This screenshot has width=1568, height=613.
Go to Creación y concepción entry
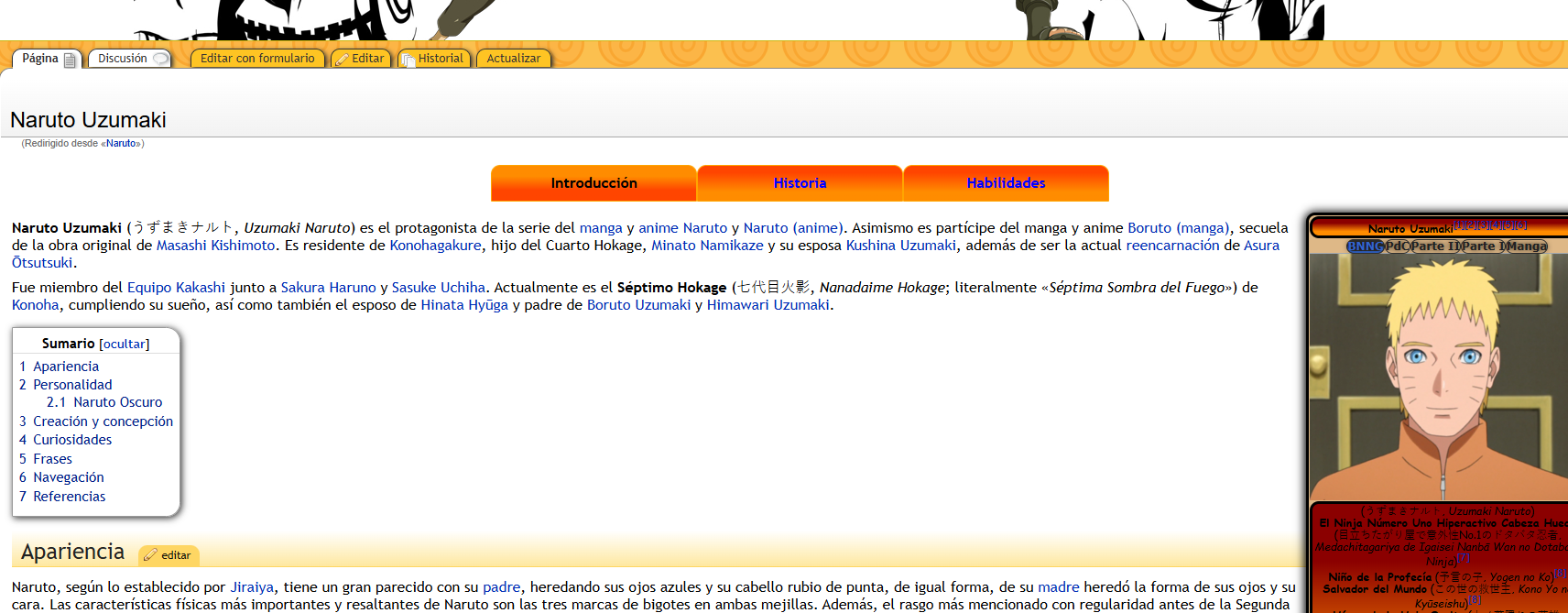[x=103, y=421]
